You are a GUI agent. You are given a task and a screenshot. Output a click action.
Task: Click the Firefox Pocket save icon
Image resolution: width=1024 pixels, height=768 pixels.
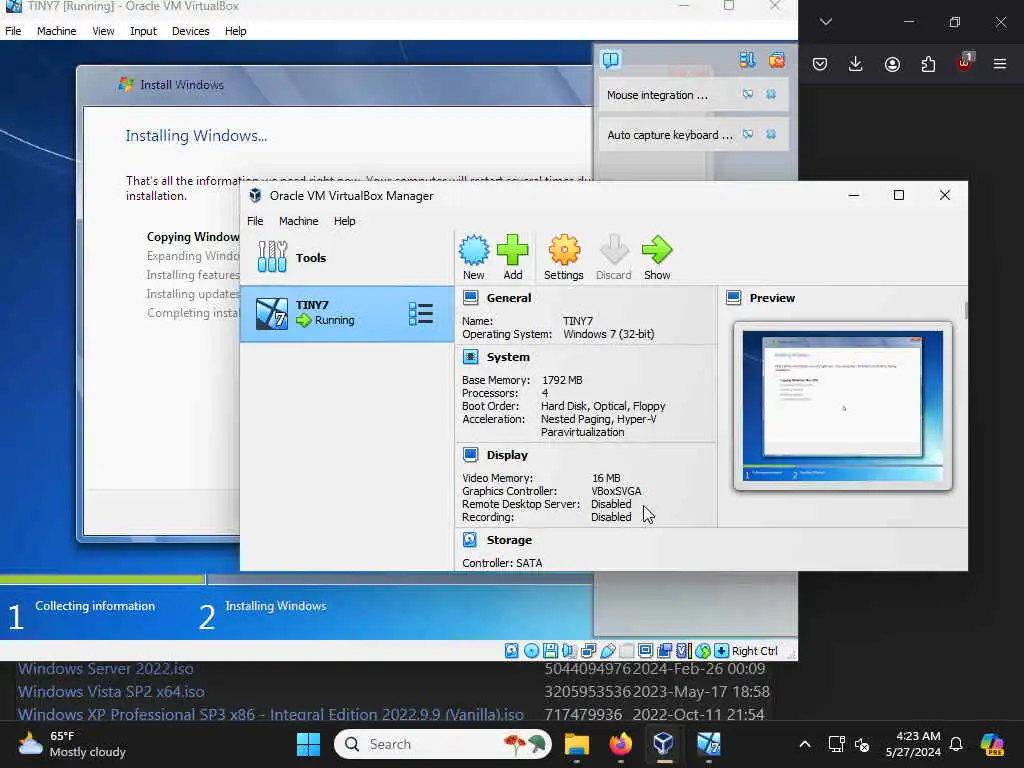point(820,64)
